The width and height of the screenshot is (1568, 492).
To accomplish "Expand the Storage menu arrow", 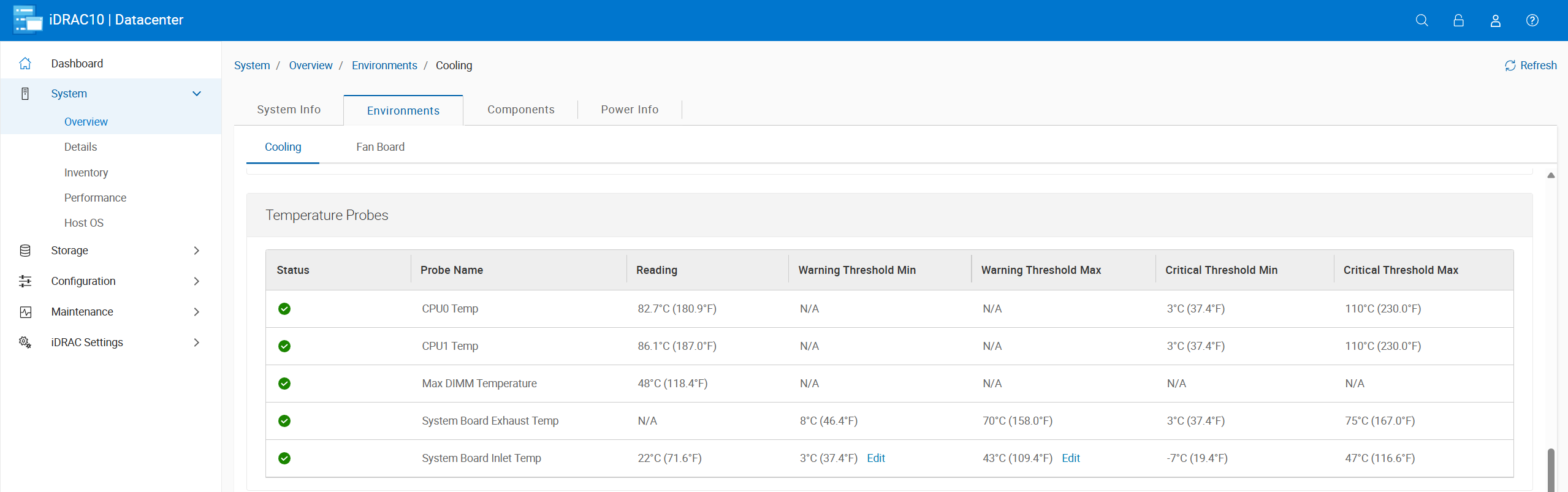I will click(x=197, y=251).
